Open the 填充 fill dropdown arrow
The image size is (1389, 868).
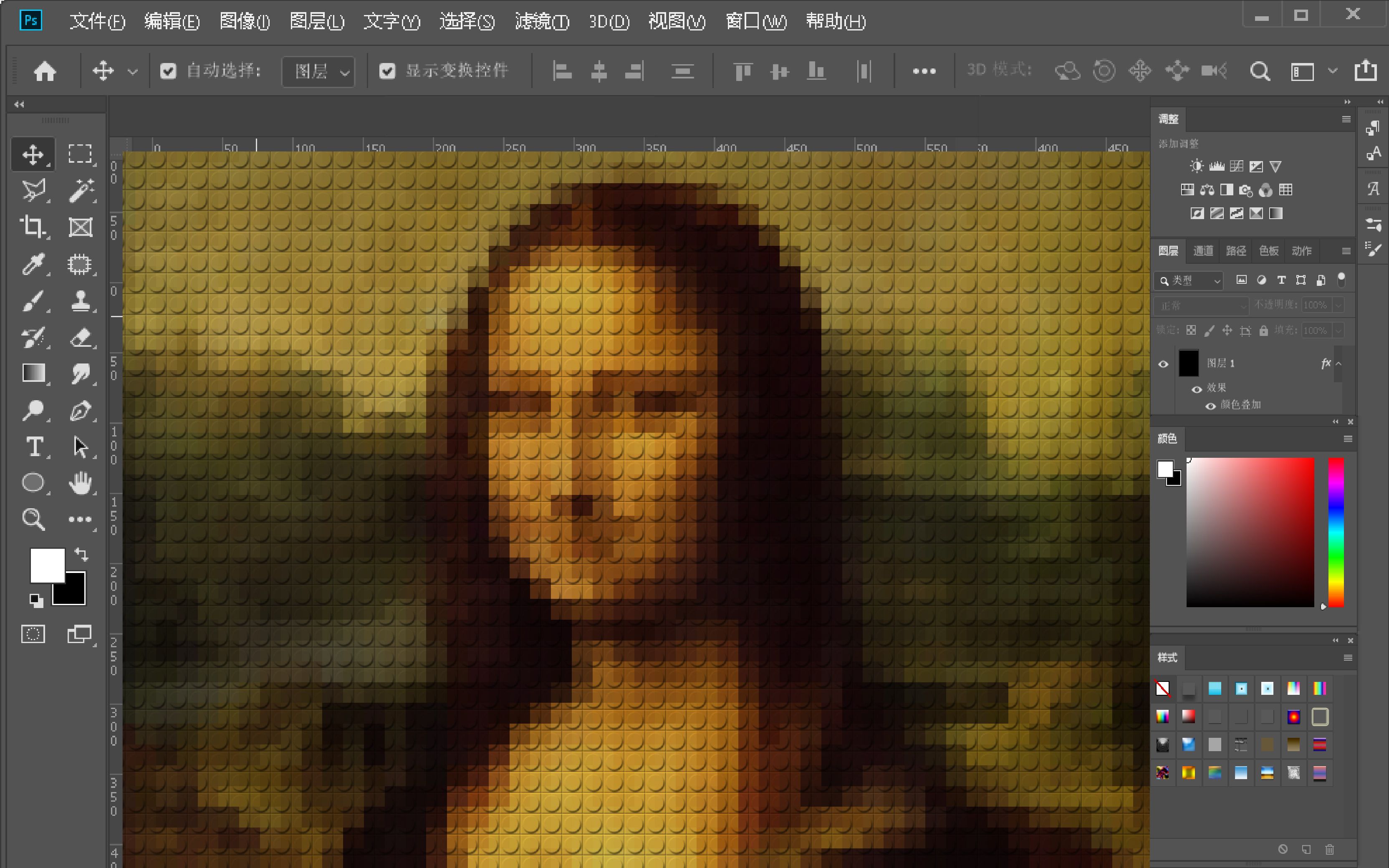[1338, 330]
